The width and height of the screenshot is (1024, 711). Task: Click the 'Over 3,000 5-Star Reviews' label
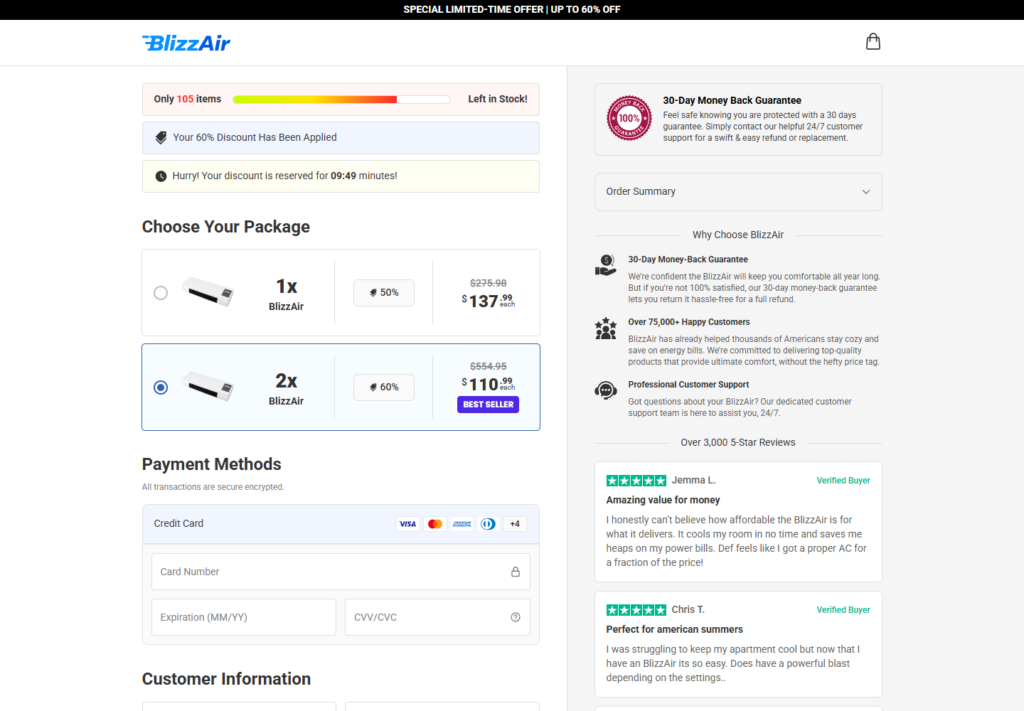point(738,443)
